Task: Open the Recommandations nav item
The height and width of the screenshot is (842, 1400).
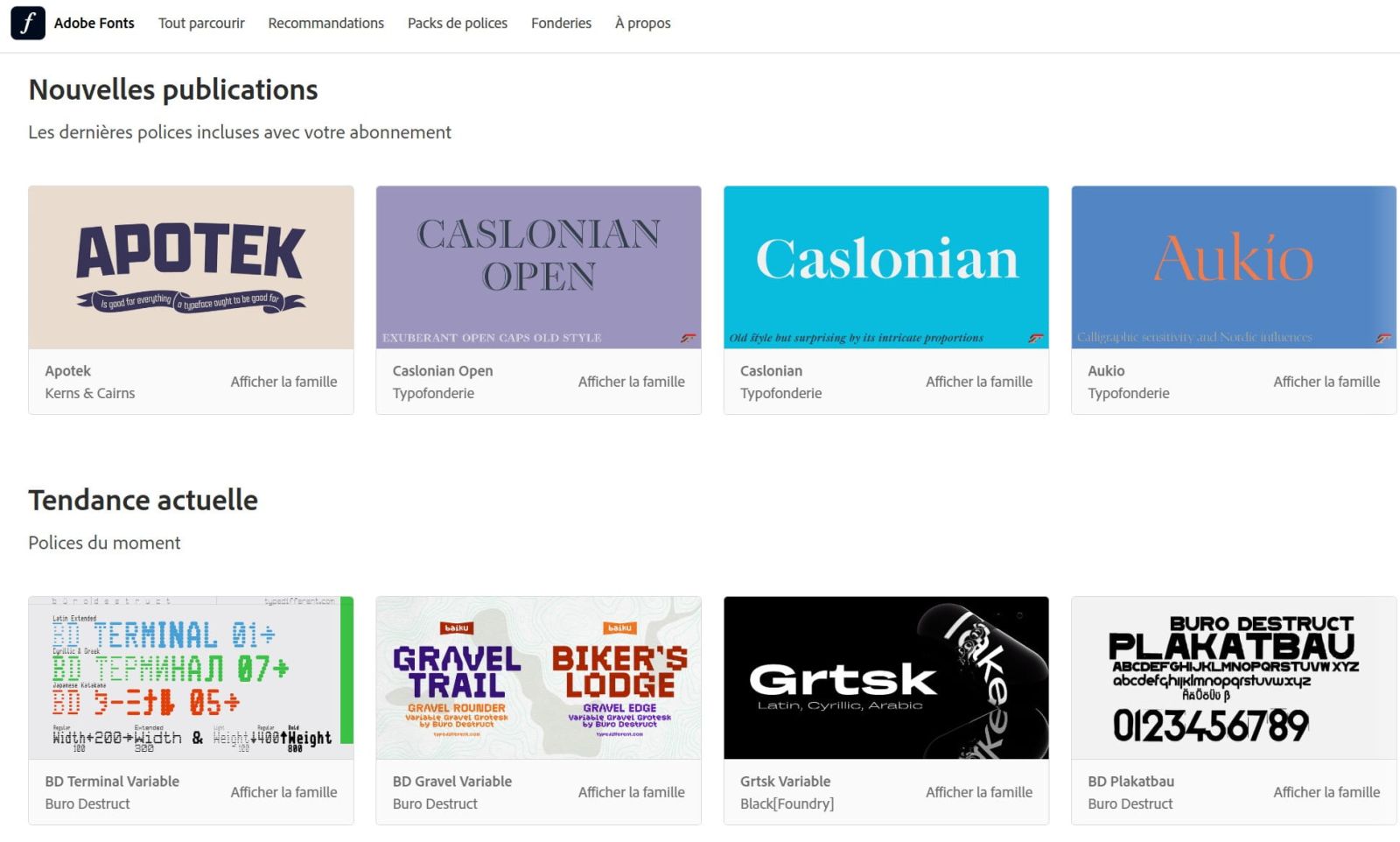Action: (x=325, y=23)
